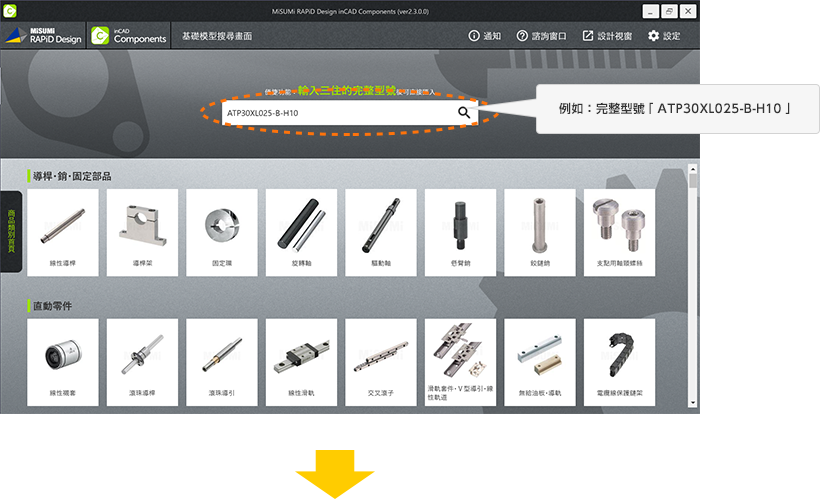Image resolution: width=820 pixels, height=499 pixels.
Task: Minimize the inCAD Components window
Action: tap(651, 11)
